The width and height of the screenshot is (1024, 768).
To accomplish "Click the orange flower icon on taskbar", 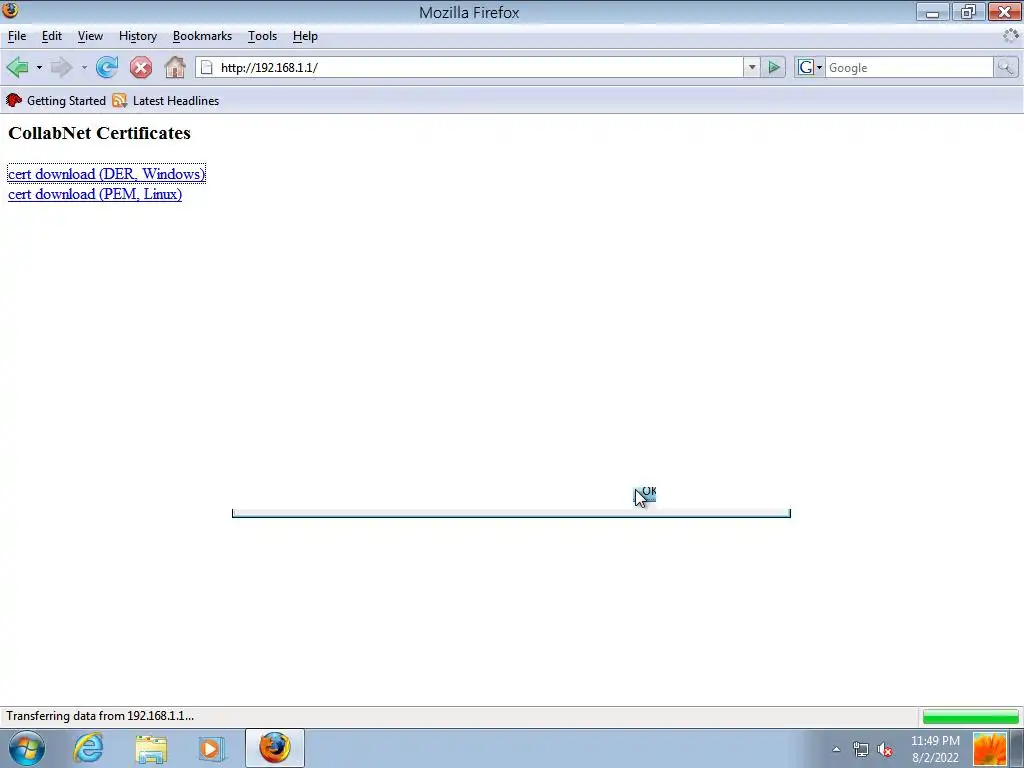I will tap(989, 749).
